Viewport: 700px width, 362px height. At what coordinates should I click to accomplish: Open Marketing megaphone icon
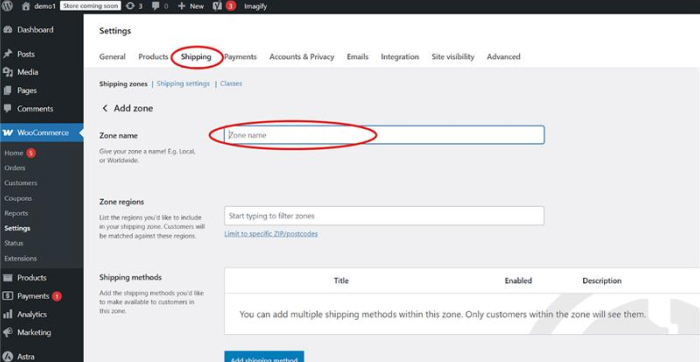pos(7,333)
